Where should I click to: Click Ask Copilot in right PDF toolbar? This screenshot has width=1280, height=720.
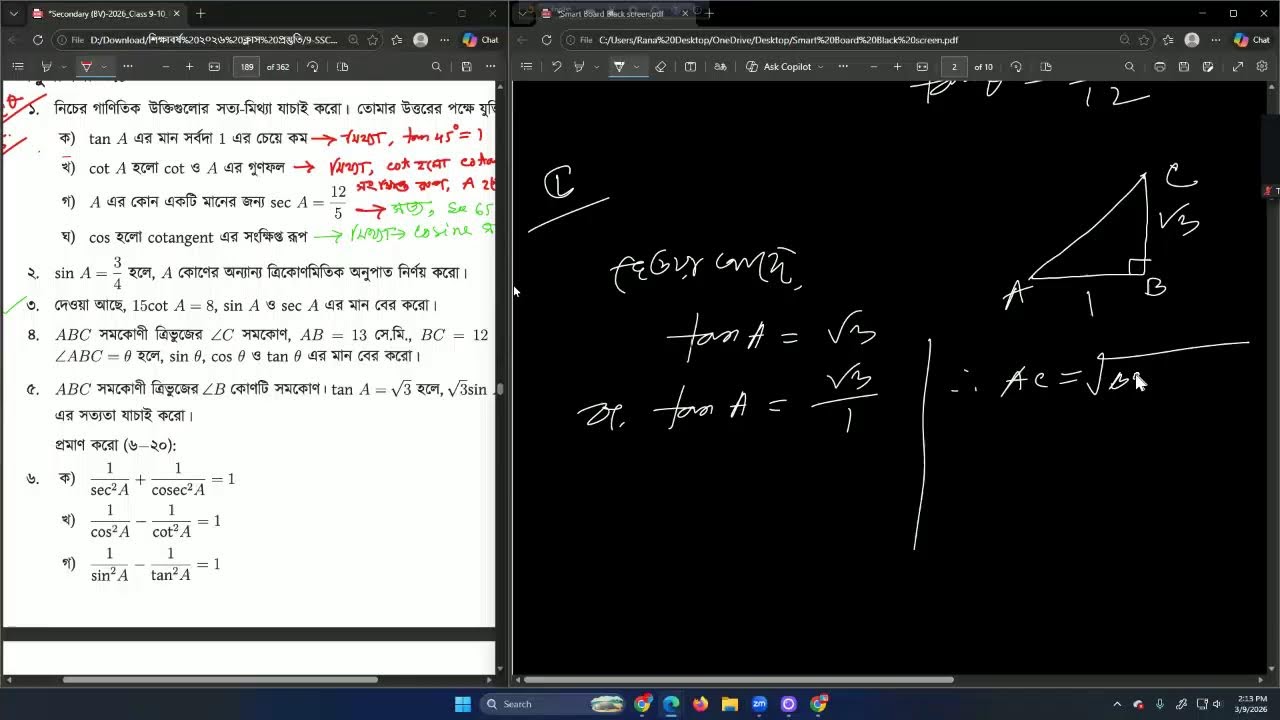[779, 66]
